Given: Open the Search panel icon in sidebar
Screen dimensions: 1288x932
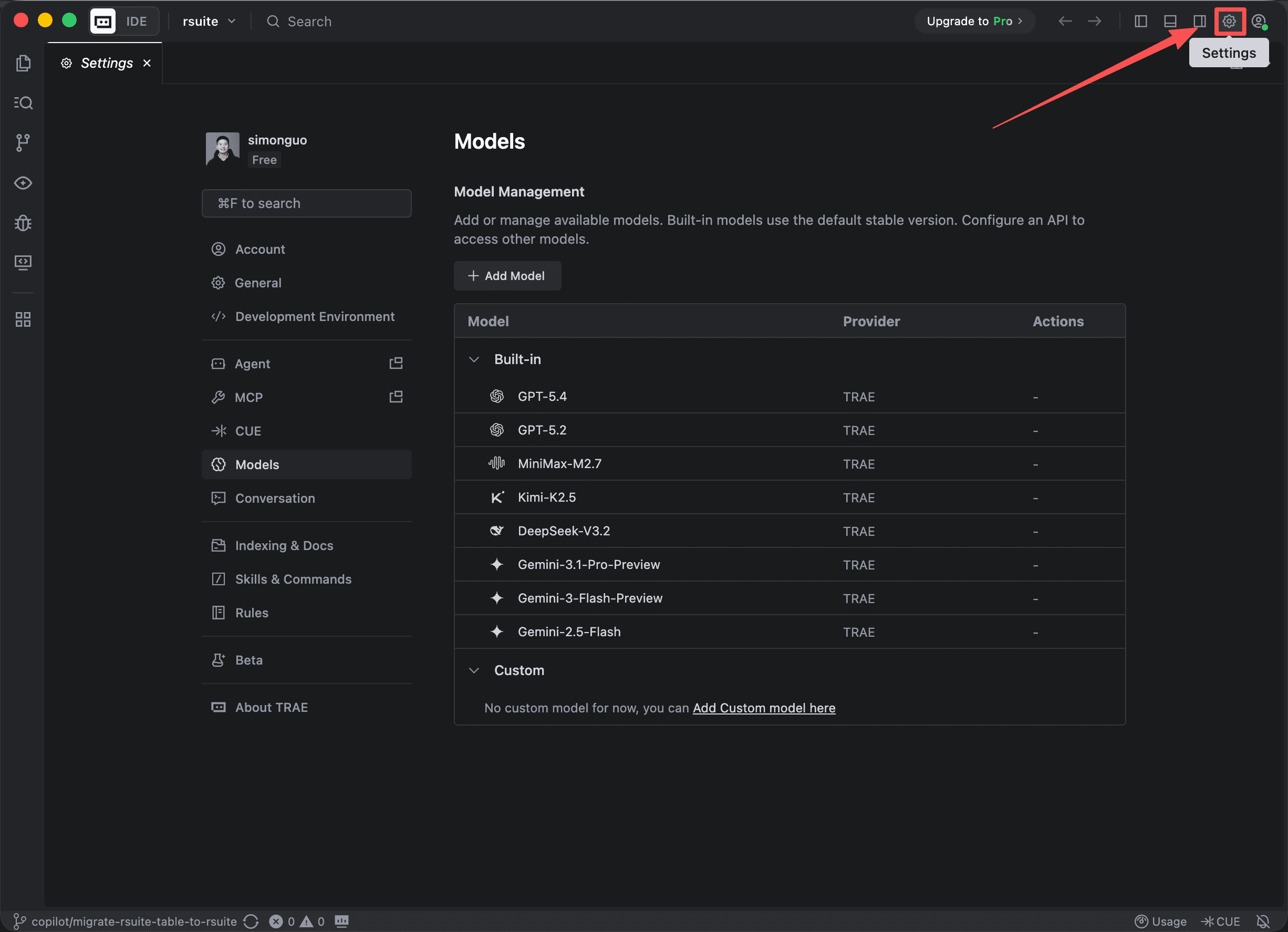Looking at the screenshot, I should pyautogui.click(x=23, y=103).
